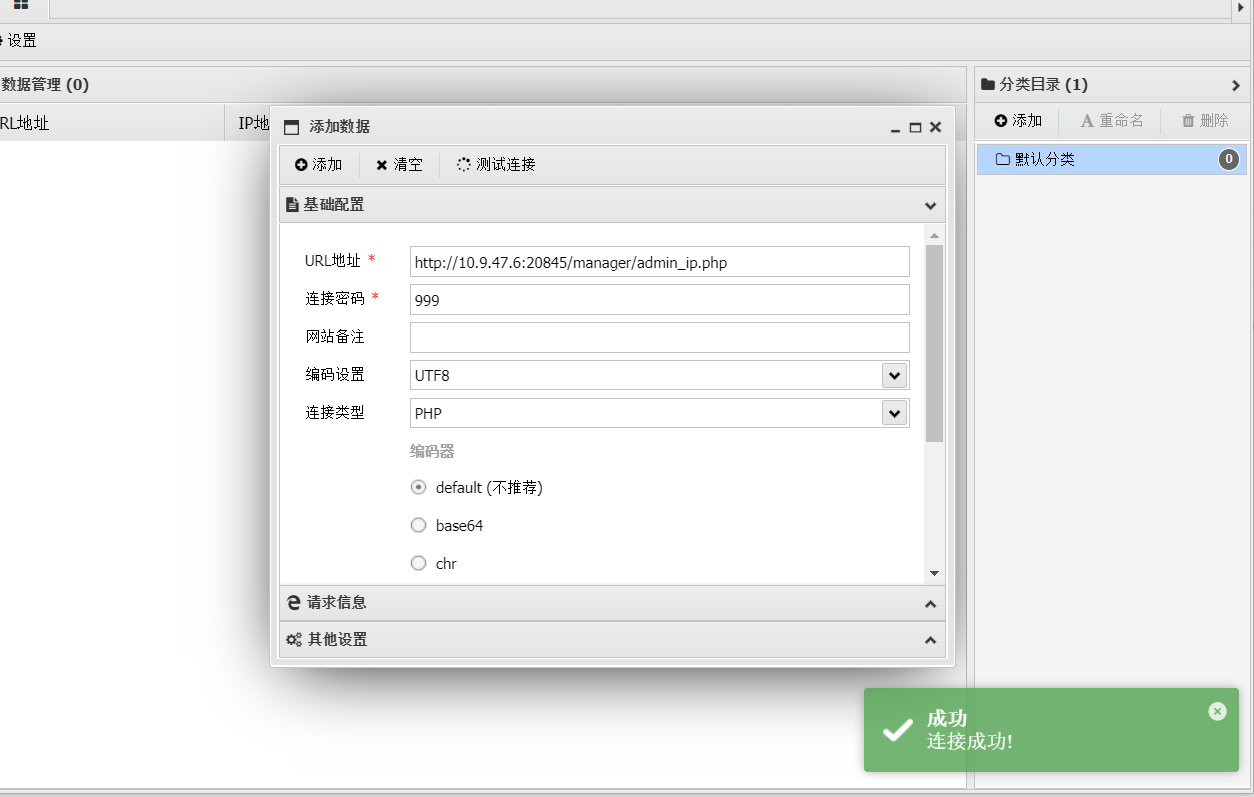
Task: Click 测试连接 to test connection
Action: [496, 165]
